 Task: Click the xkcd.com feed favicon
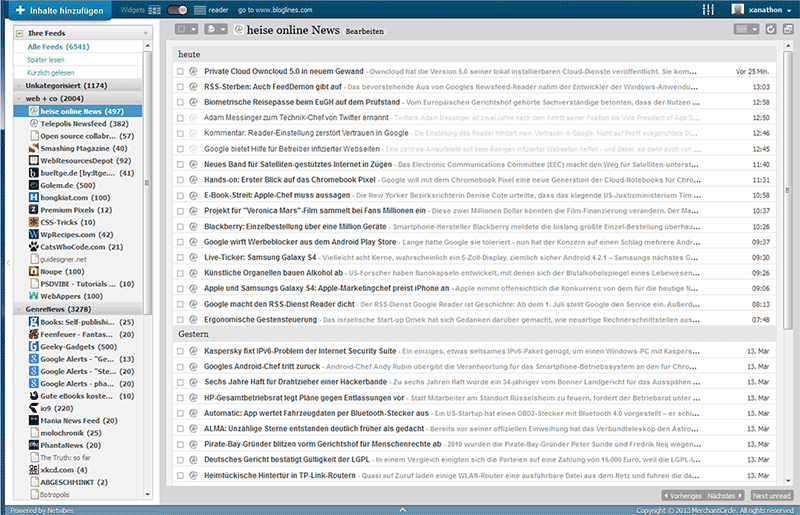point(34,470)
